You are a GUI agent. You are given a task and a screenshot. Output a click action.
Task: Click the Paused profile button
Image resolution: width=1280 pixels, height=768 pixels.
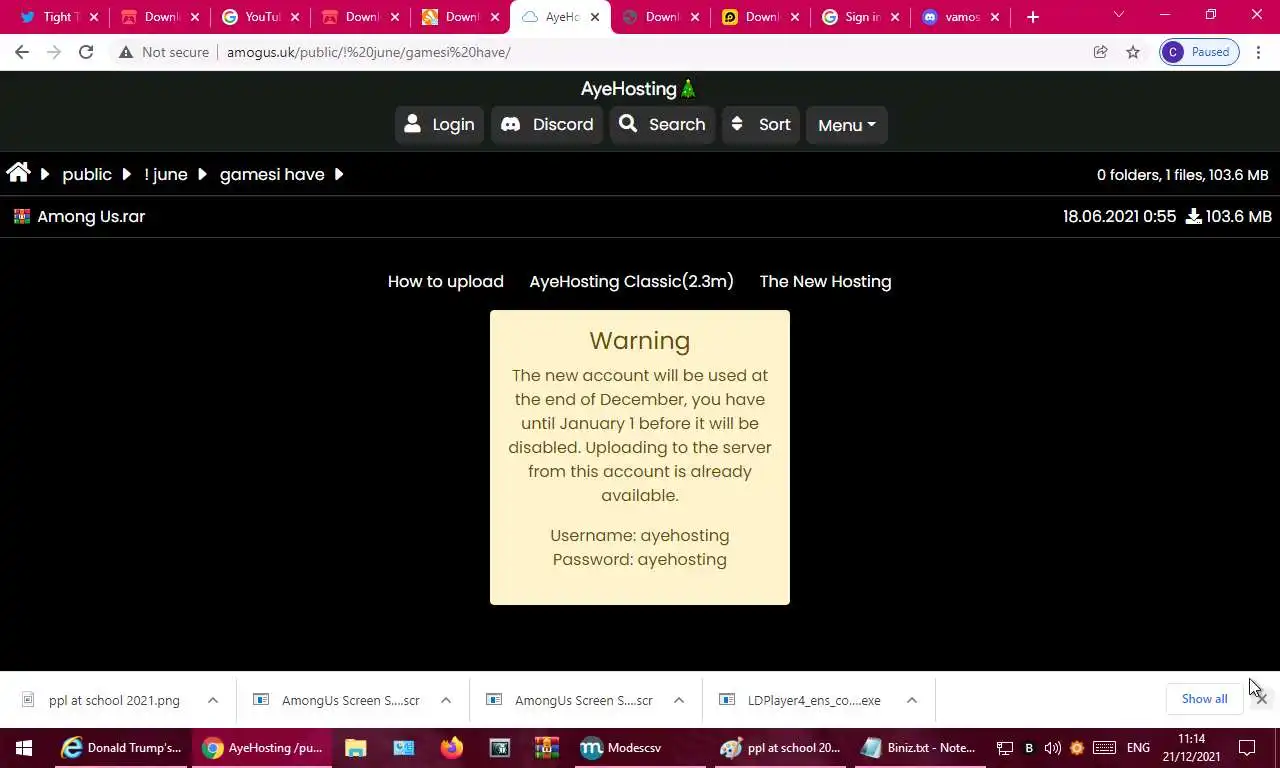pos(1199,52)
